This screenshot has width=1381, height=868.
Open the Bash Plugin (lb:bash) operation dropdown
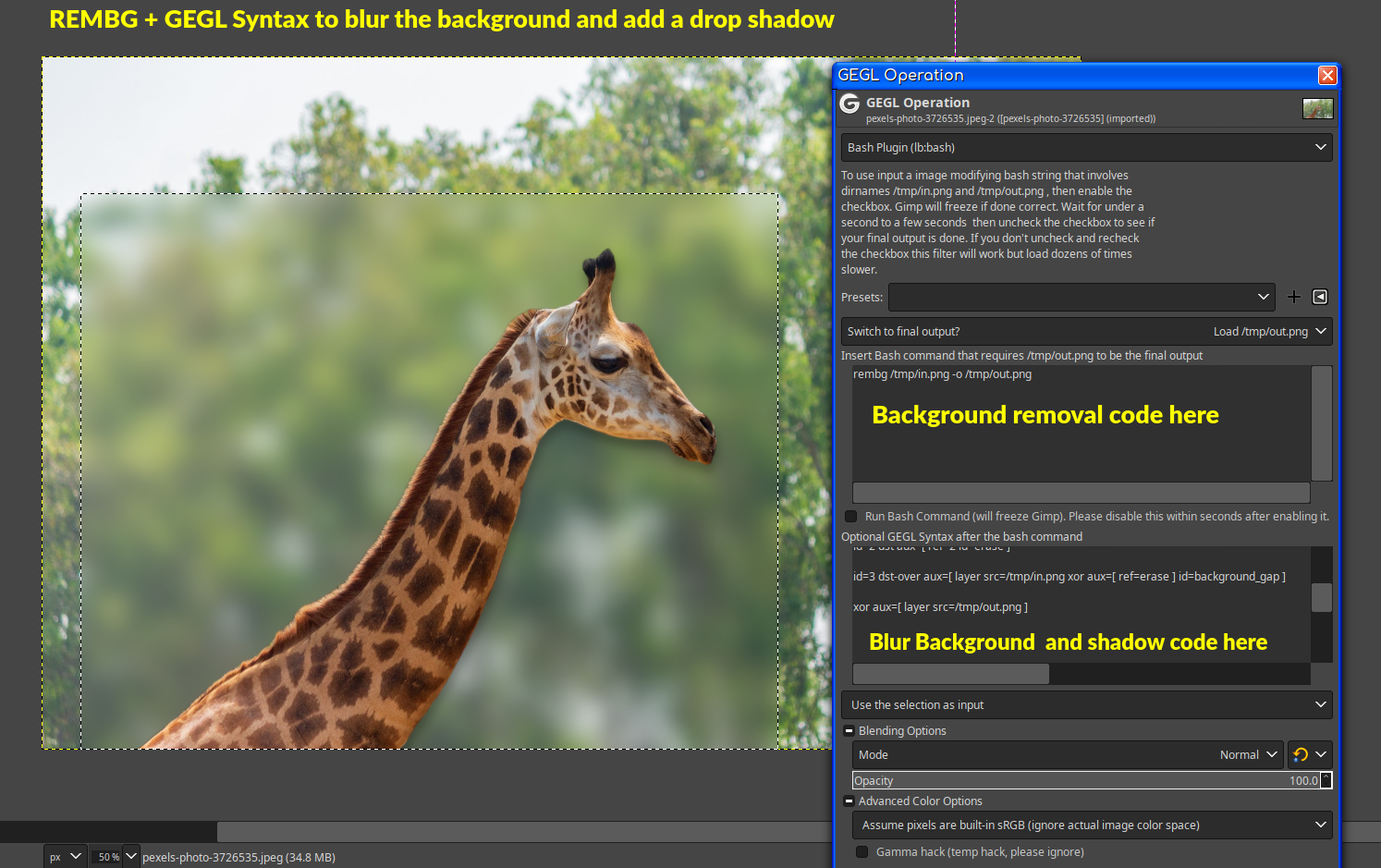click(x=1087, y=147)
